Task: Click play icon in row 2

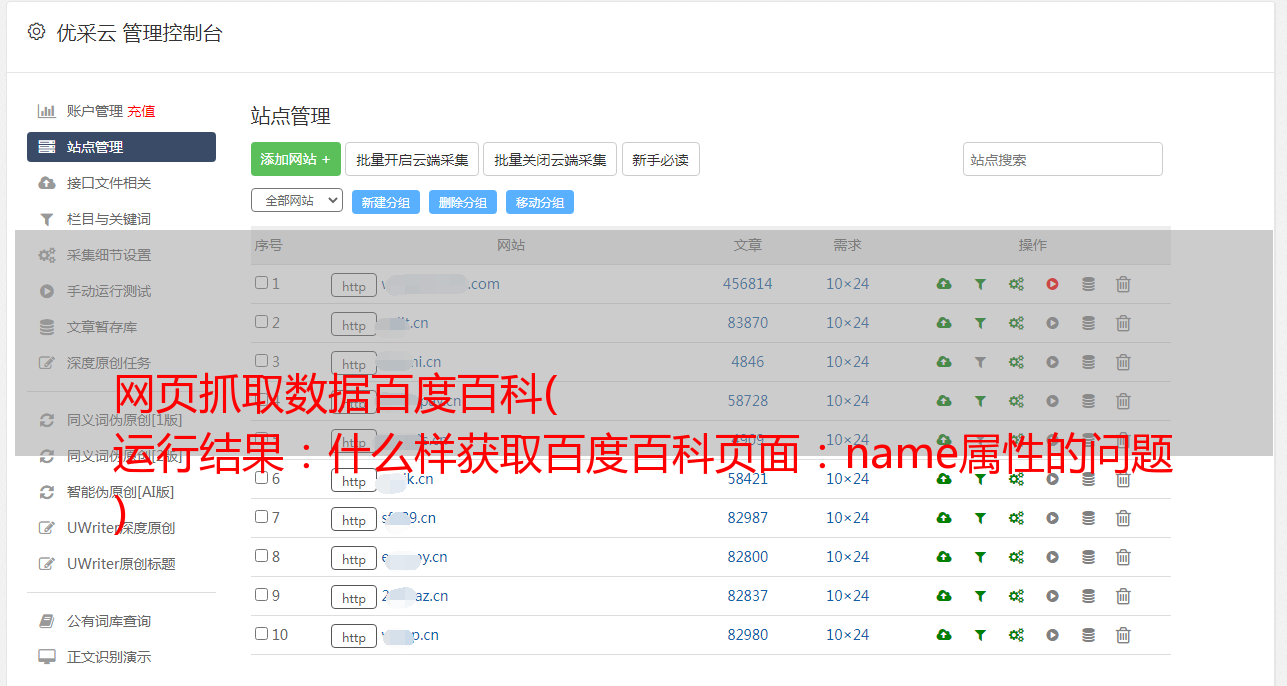Action: (x=1052, y=323)
